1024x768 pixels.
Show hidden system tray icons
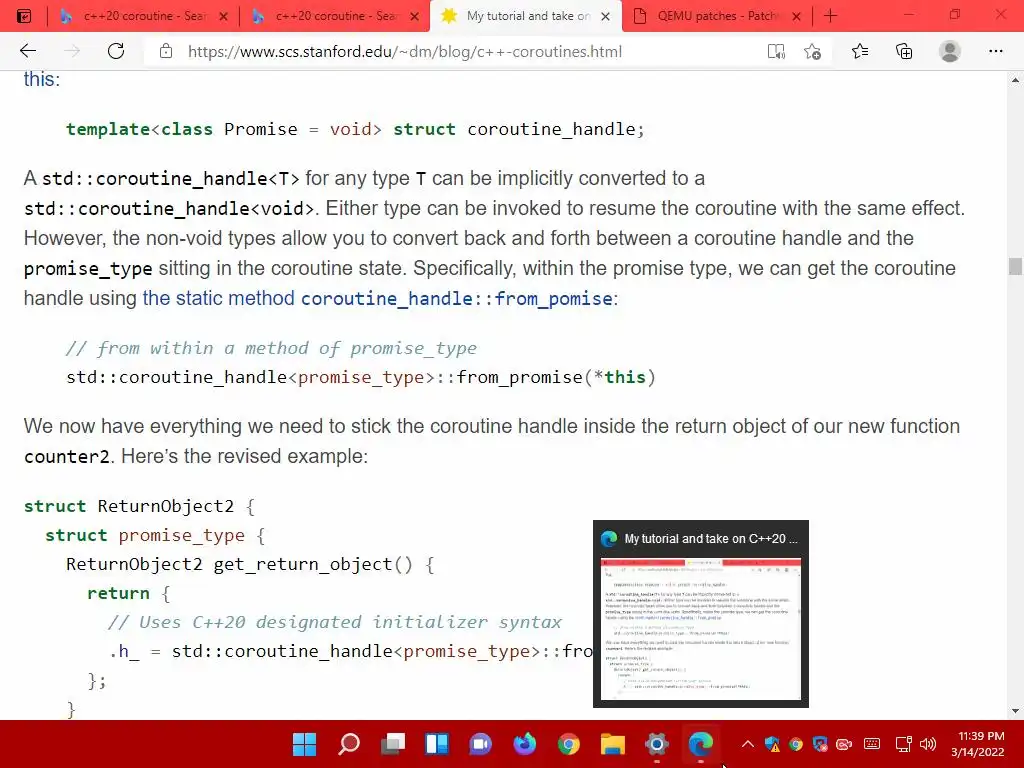[748, 744]
